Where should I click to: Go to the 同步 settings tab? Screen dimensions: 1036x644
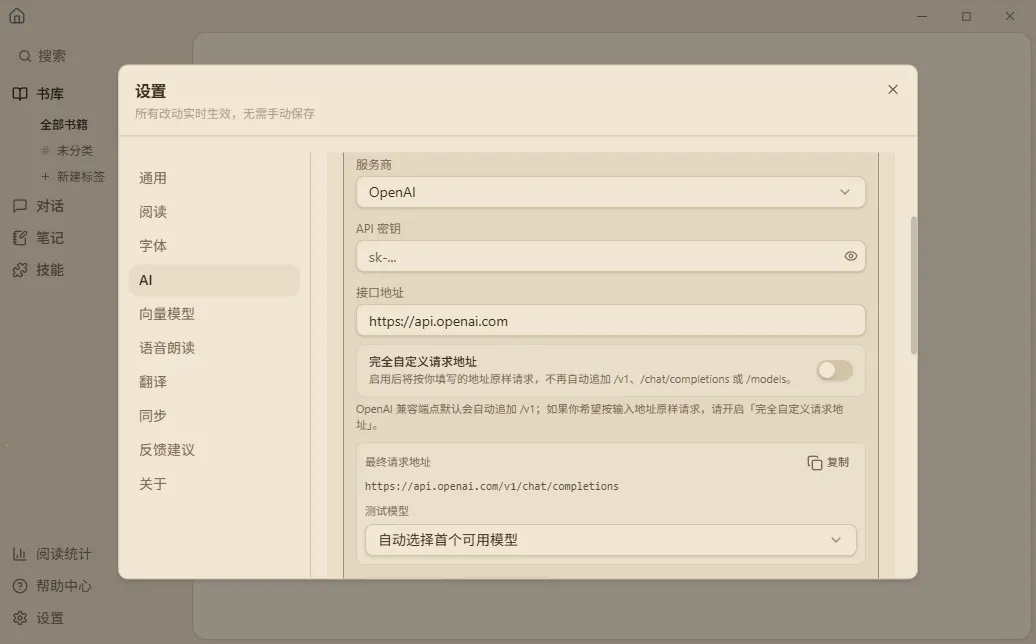214,415
